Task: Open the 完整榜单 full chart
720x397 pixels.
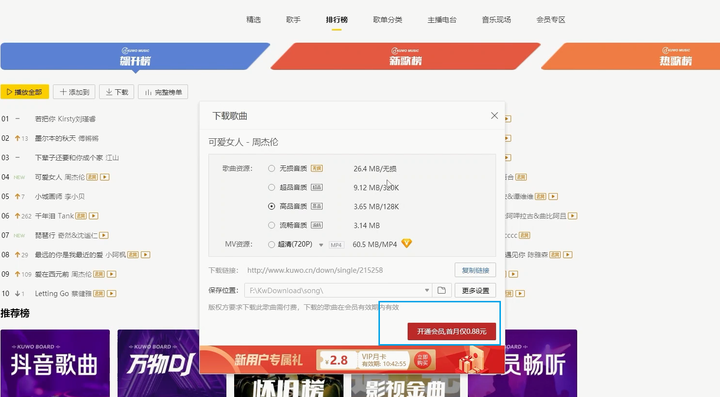Action: (163, 92)
